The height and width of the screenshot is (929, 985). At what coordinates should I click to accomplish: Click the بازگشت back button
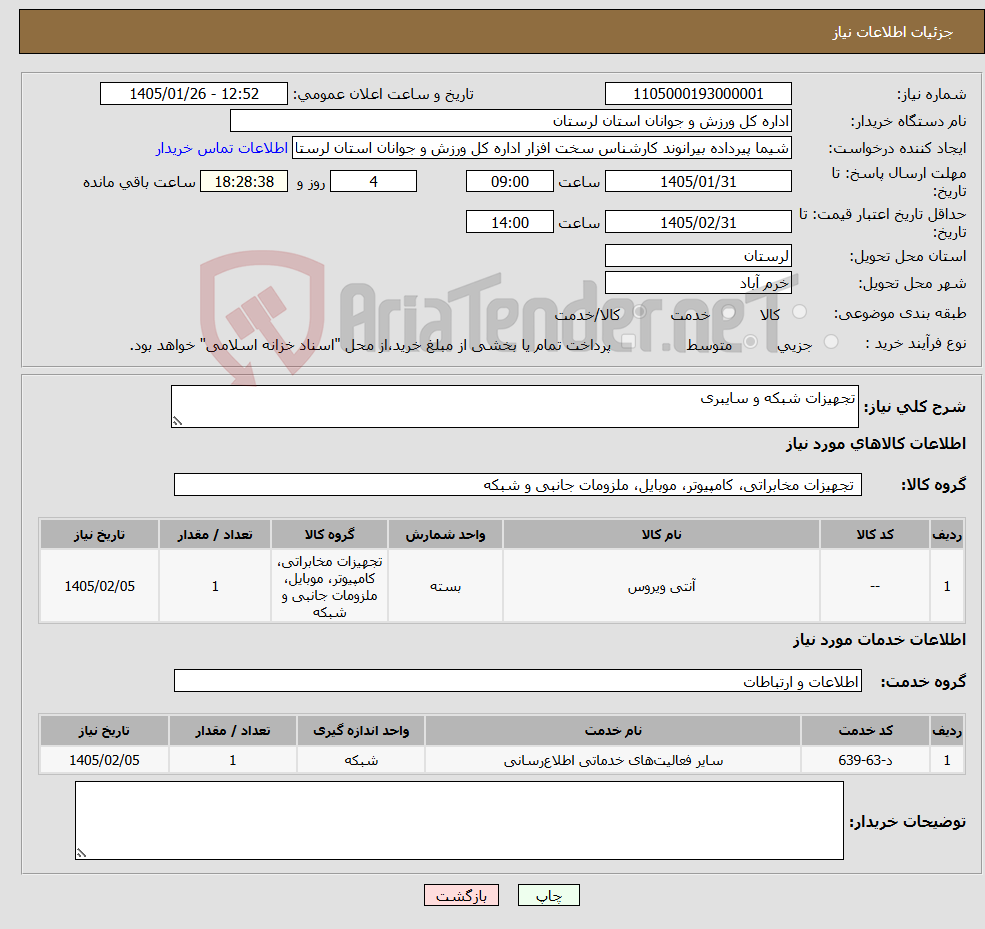(461, 895)
